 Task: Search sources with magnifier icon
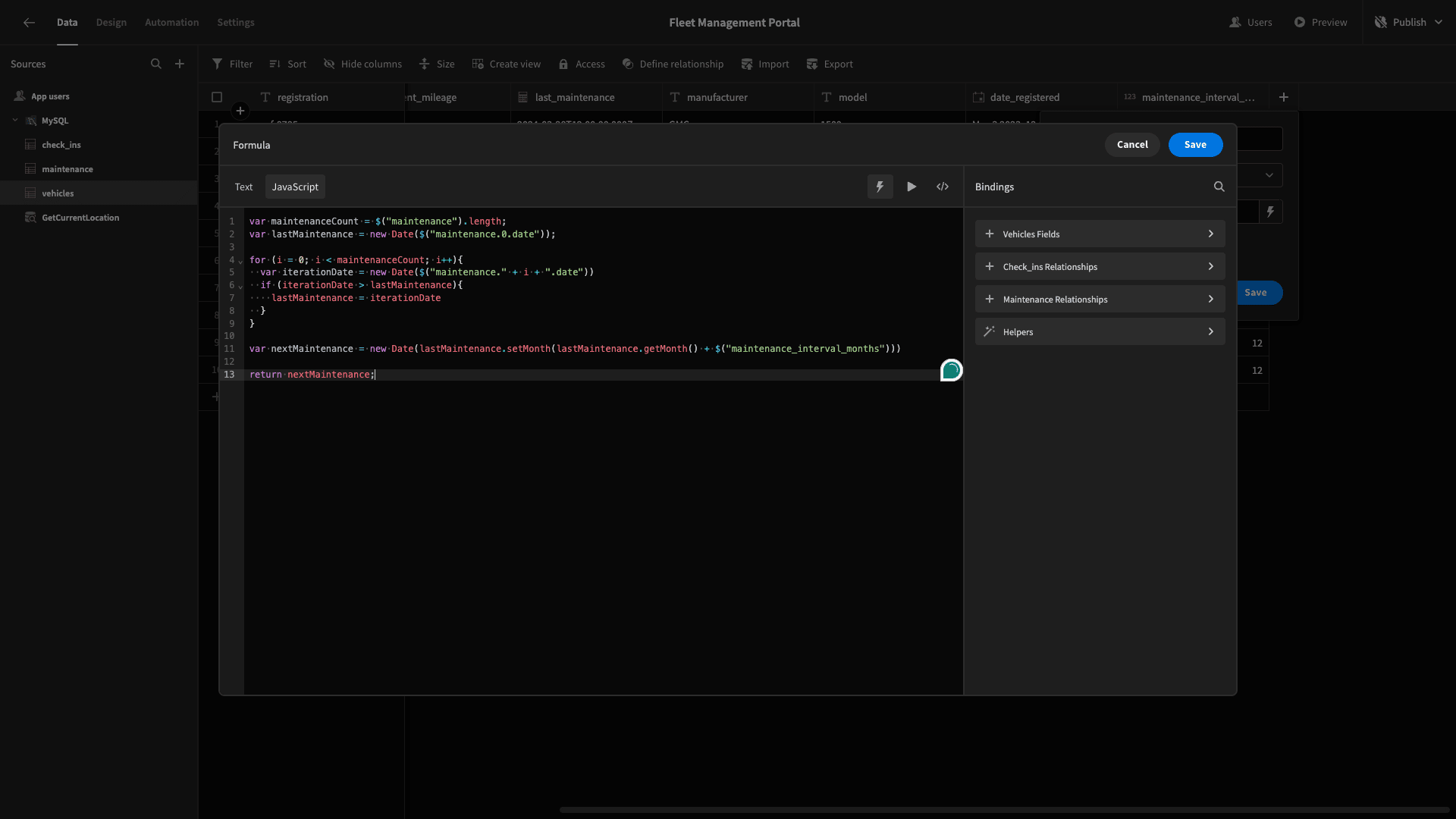pyautogui.click(x=156, y=64)
